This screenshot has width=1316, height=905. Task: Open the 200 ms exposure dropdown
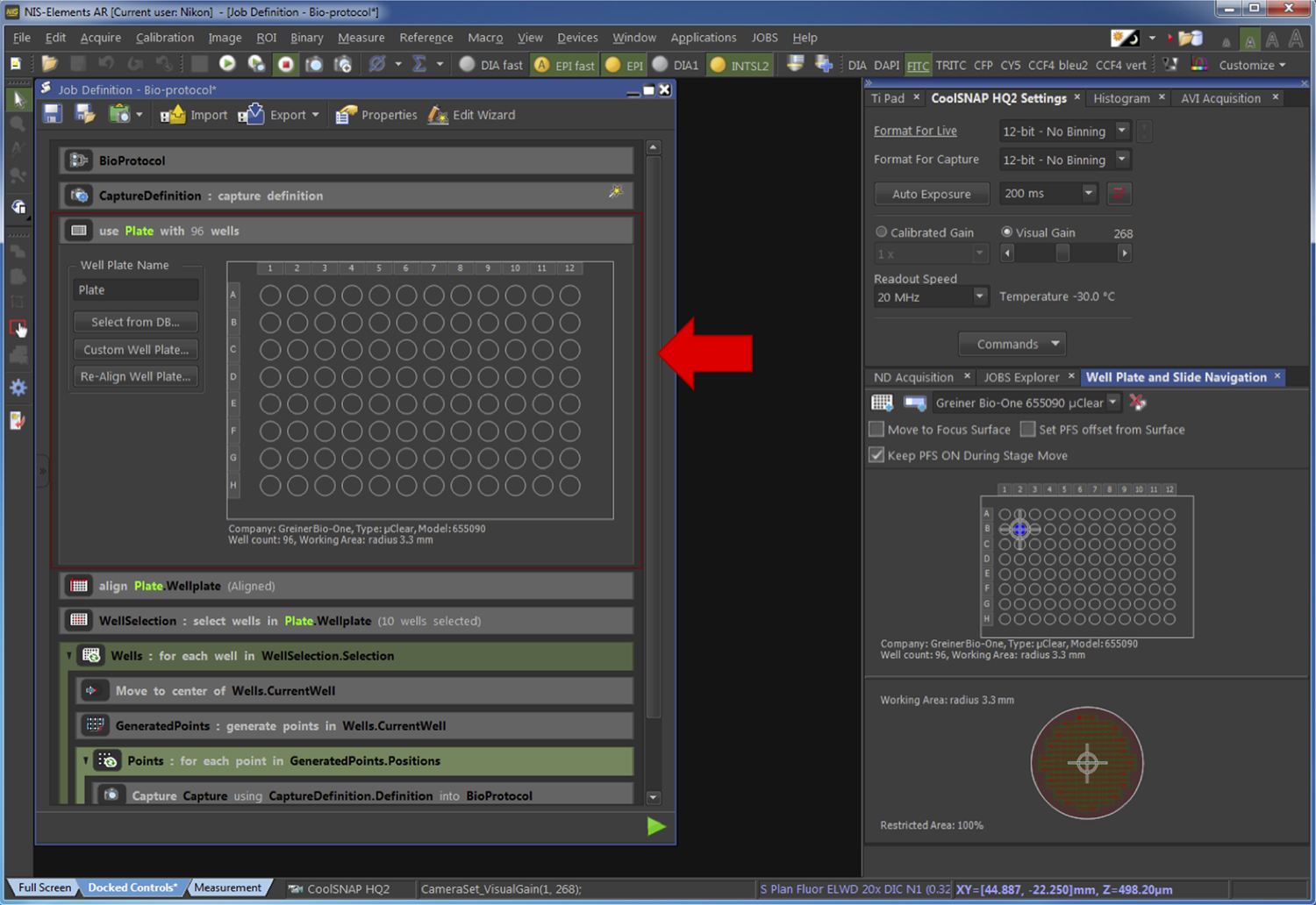coord(1089,194)
